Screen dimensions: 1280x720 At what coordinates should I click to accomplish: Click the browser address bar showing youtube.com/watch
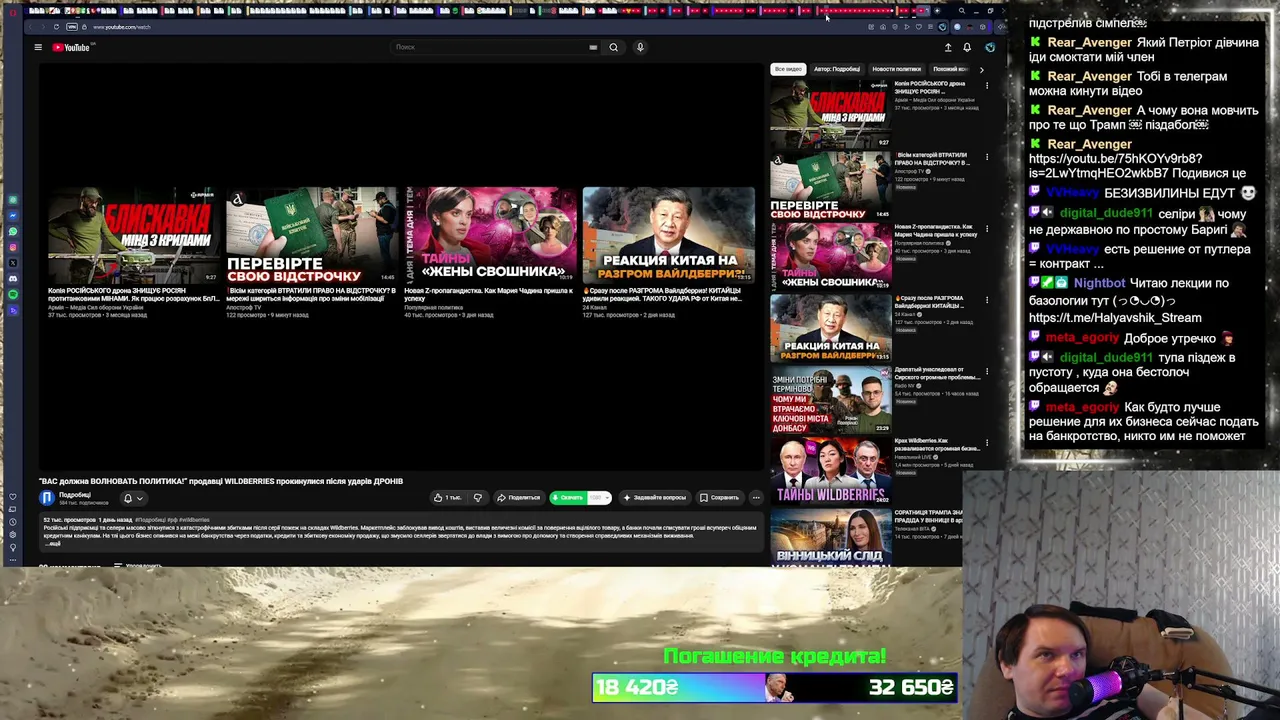tap(121, 27)
